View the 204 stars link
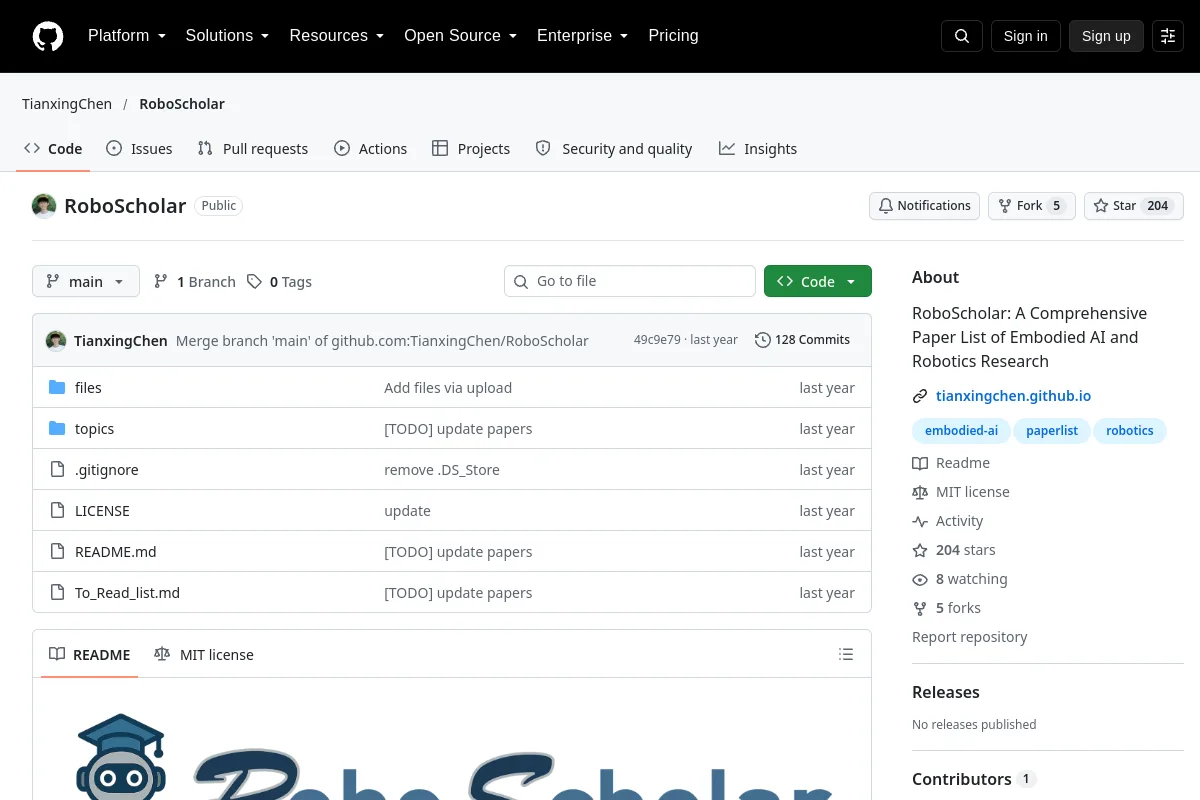Image resolution: width=1200 pixels, height=800 pixels. (954, 550)
